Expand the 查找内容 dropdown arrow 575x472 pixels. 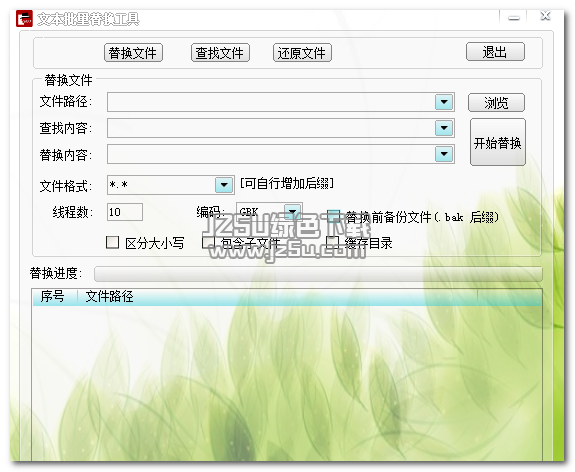tap(444, 128)
